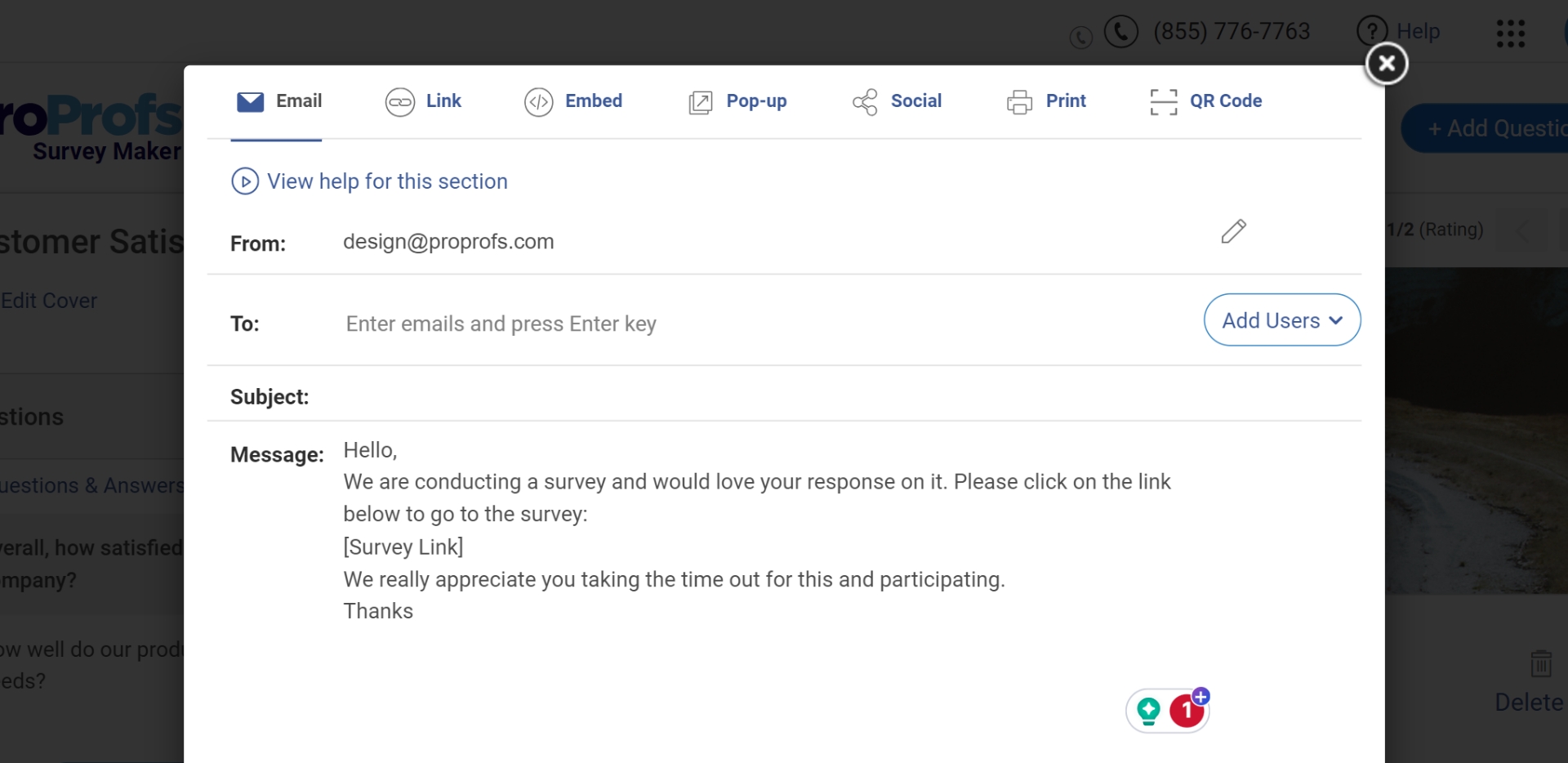
Task: Click the pencil edit icon beside From address
Action: coord(1233,232)
